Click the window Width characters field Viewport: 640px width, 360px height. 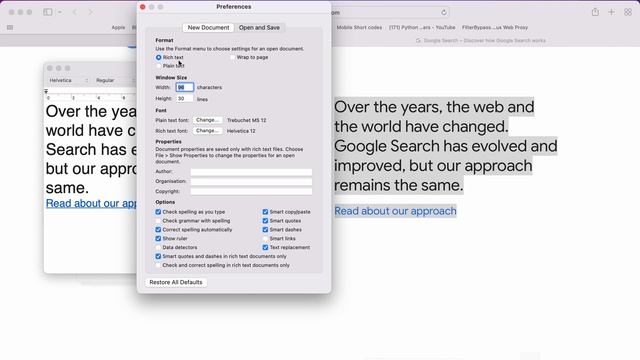(184, 87)
